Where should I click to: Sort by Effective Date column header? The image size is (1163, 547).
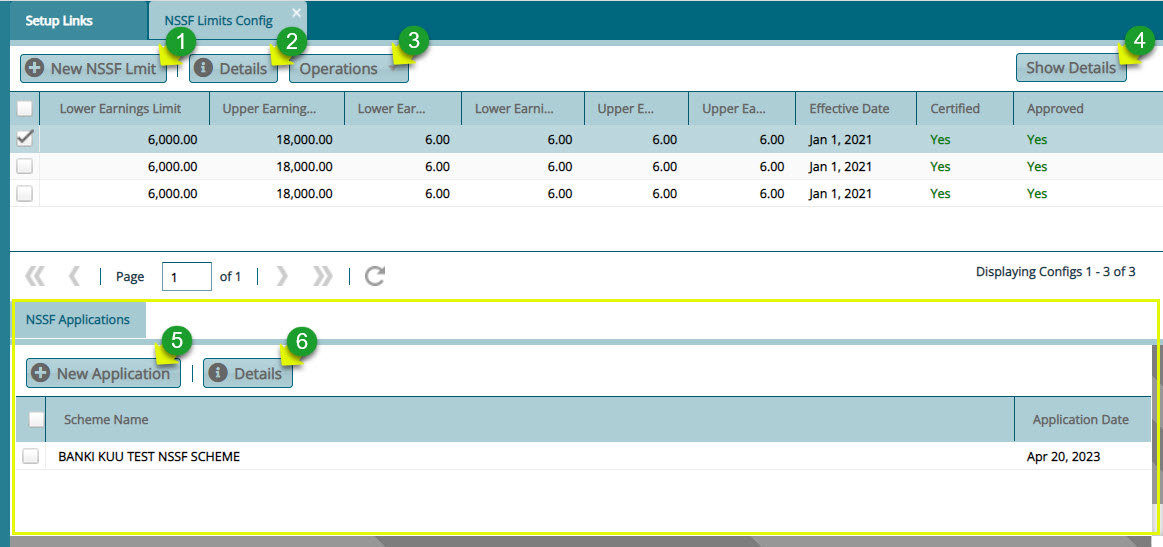tap(856, 108)
